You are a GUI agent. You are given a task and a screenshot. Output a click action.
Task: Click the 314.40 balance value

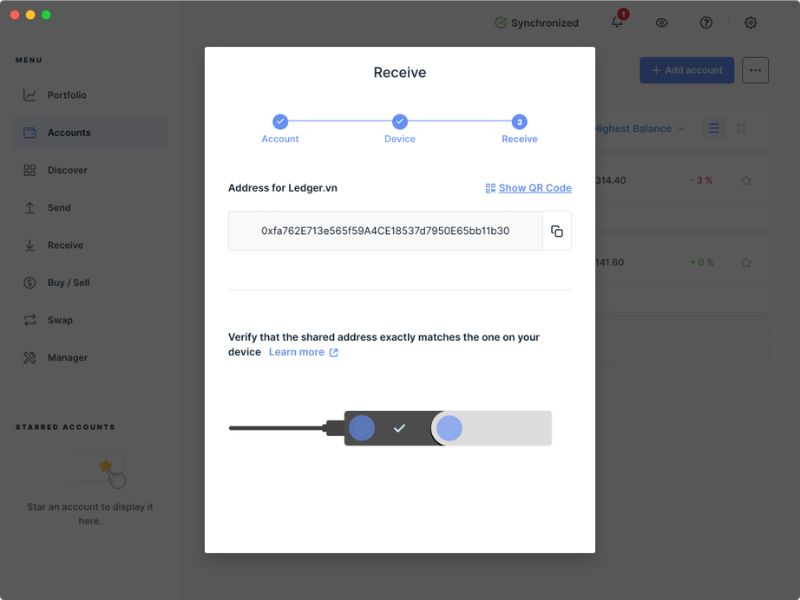610,181
